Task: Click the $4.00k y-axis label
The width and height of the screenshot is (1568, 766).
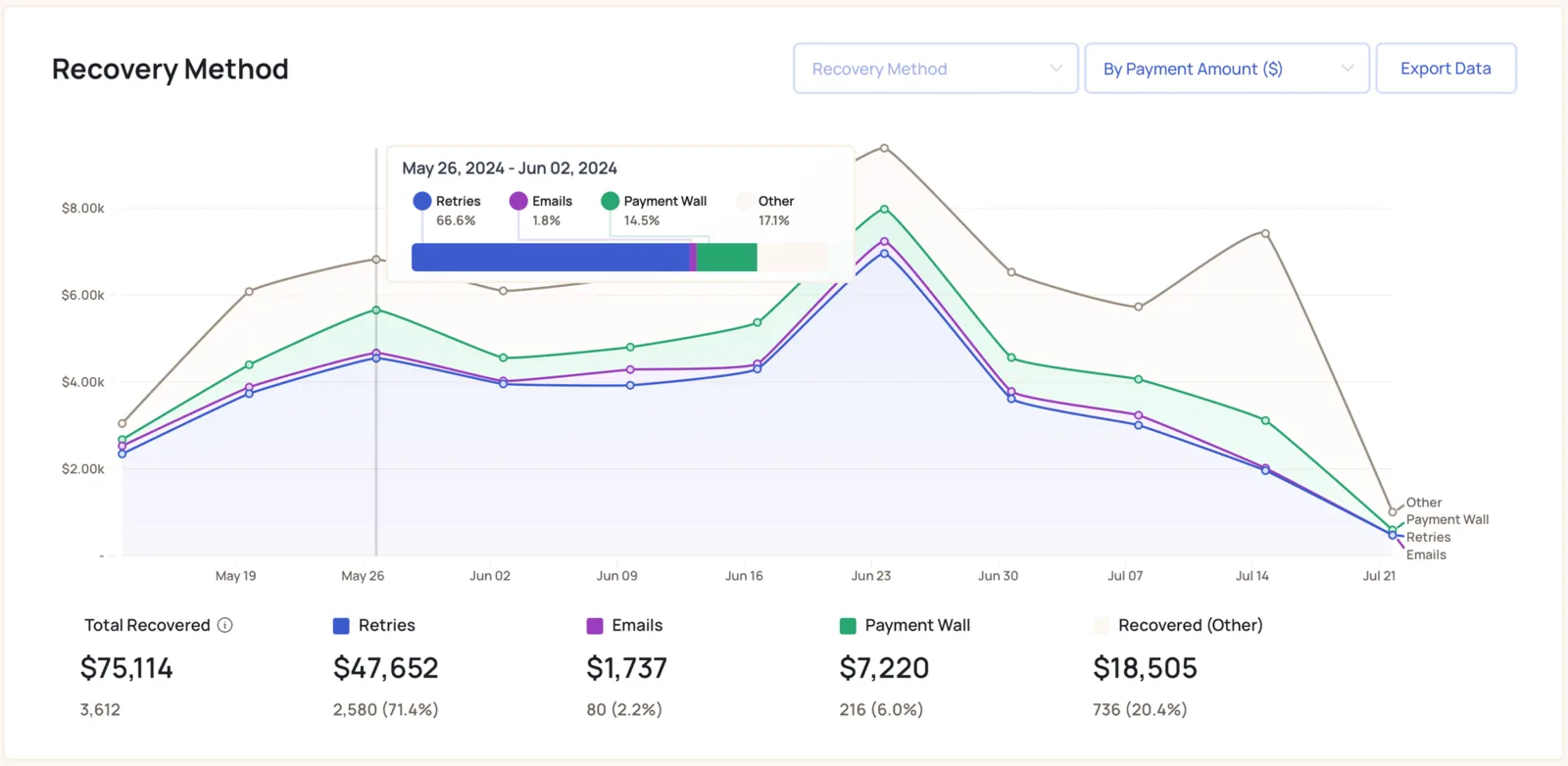Action: tap(82, 382)
